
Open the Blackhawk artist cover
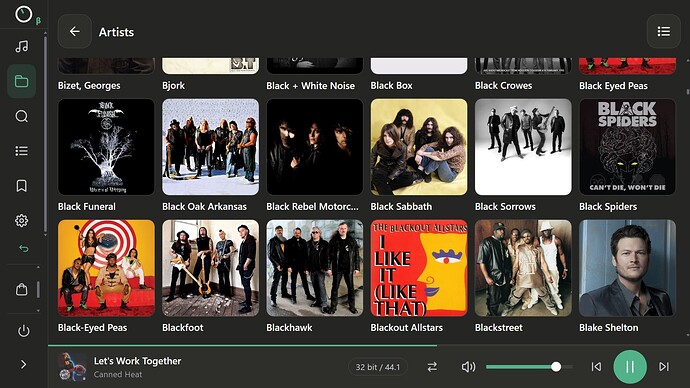tap(315, 268)
